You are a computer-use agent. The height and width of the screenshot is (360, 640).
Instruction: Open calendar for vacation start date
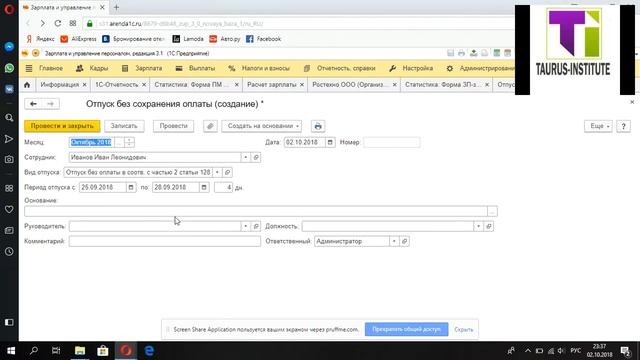pyautogui.click(x=131, y=187)
